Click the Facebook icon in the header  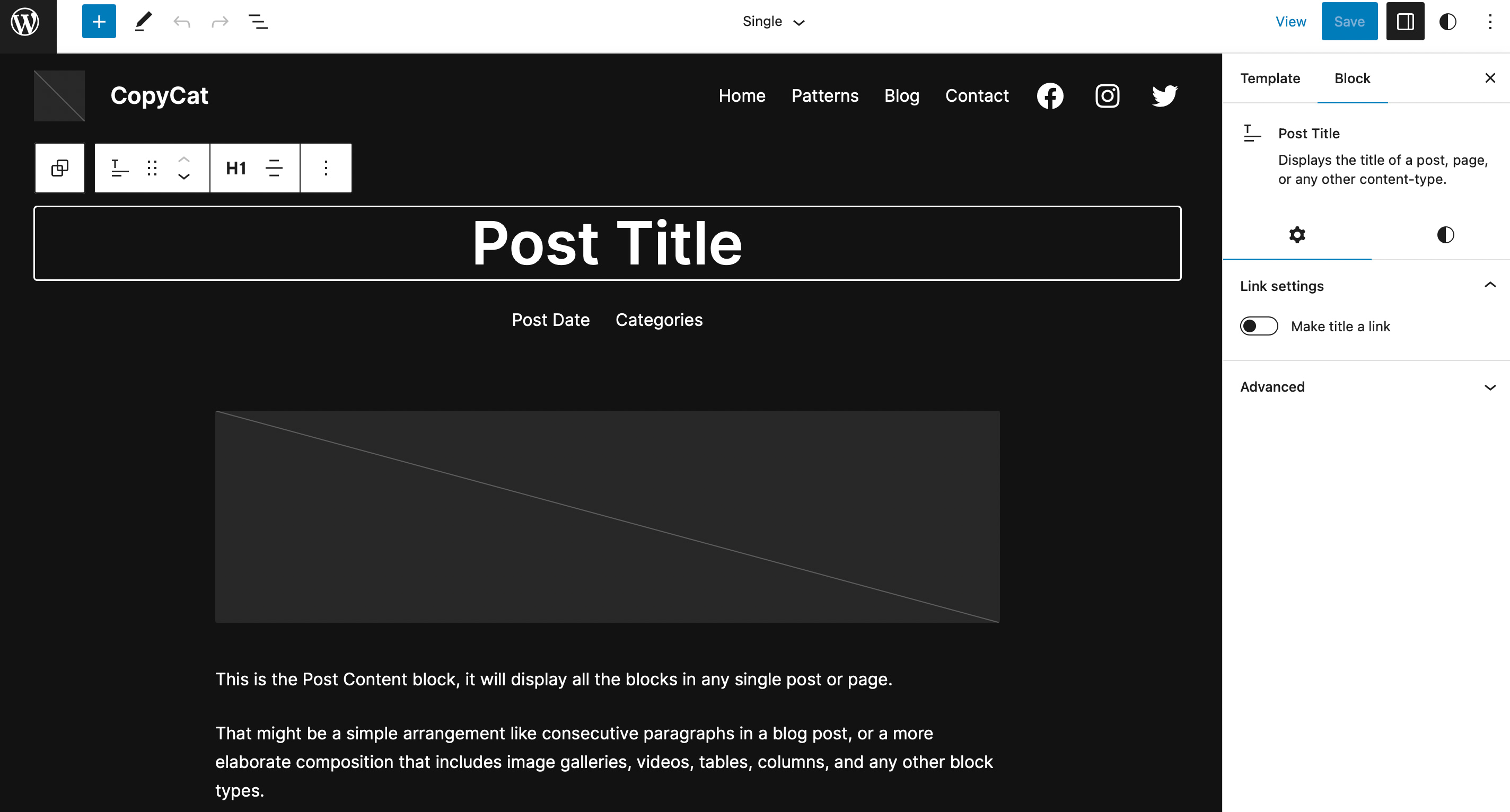tap(1049, 95)
